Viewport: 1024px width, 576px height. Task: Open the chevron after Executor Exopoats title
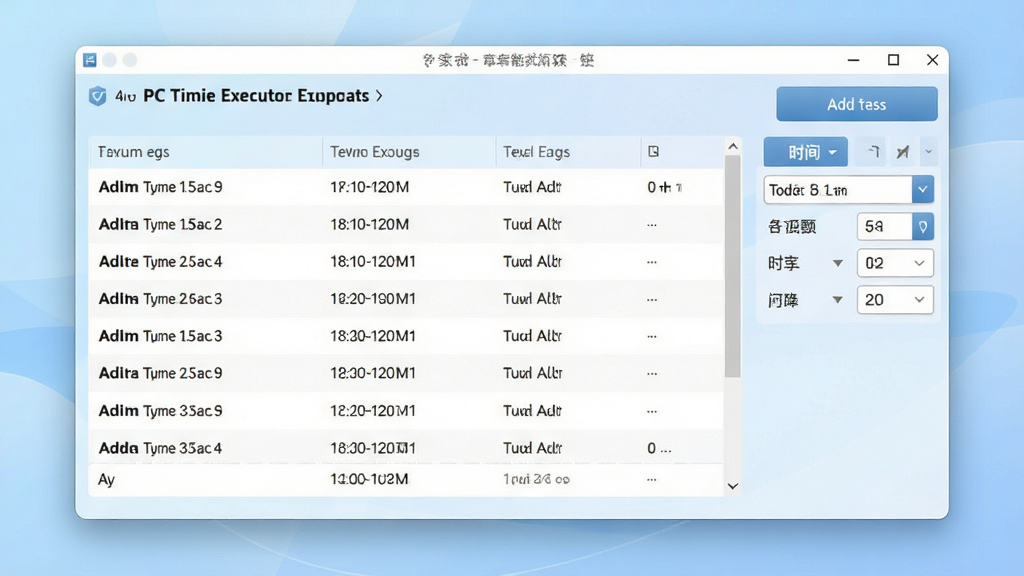(x=379, y=96)
